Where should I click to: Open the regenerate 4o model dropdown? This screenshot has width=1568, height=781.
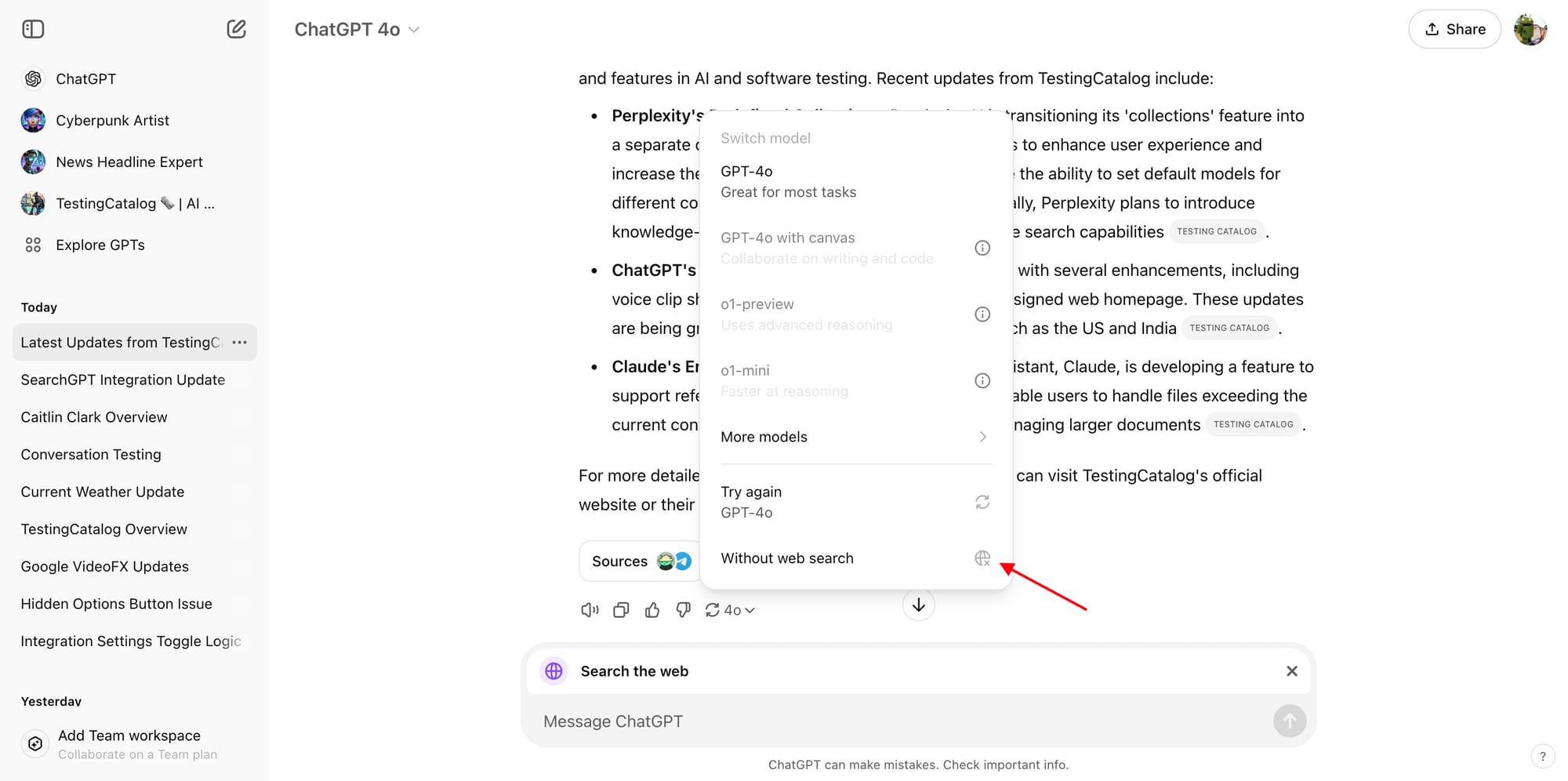point(730,610)
